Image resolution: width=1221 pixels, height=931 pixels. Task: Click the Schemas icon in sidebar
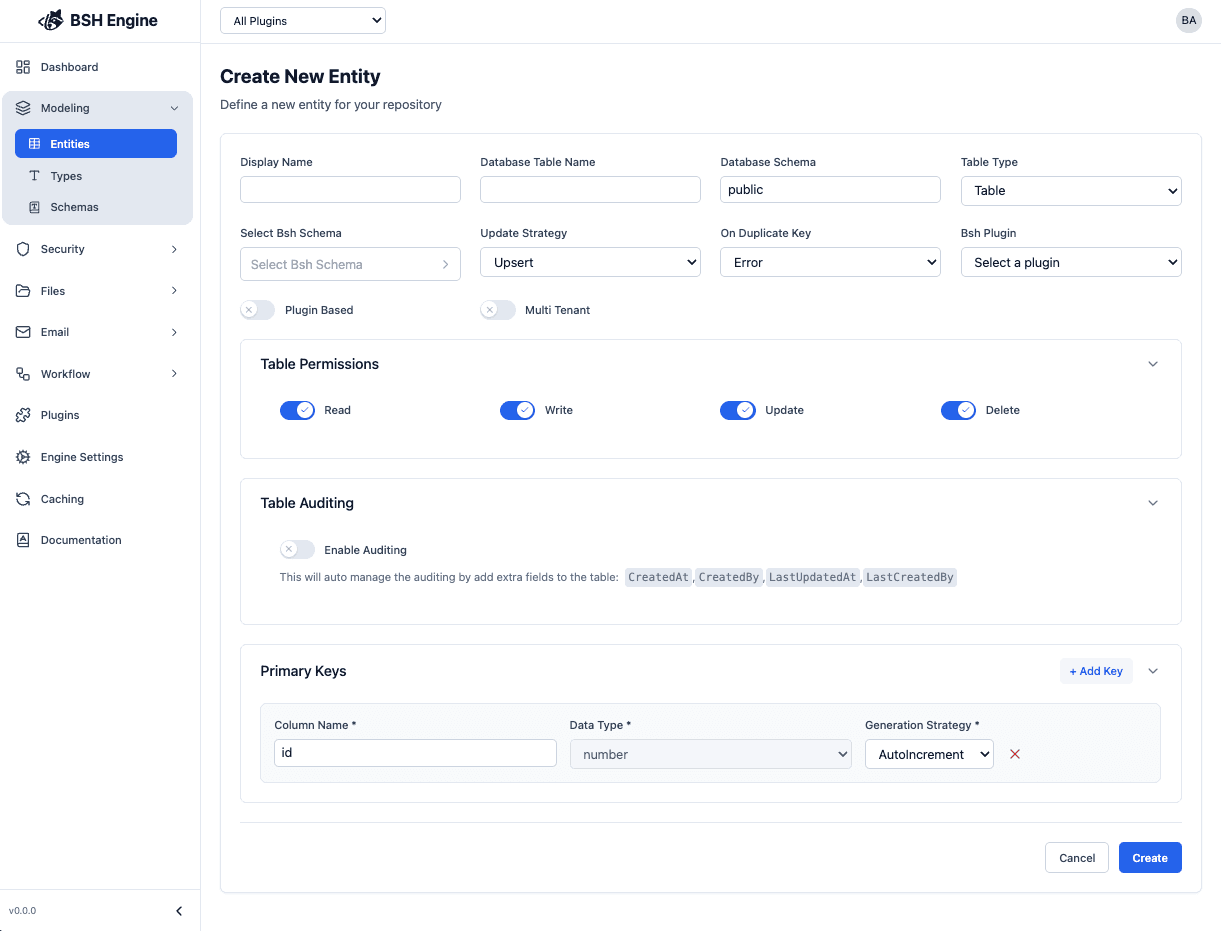(x=35, y=207)
